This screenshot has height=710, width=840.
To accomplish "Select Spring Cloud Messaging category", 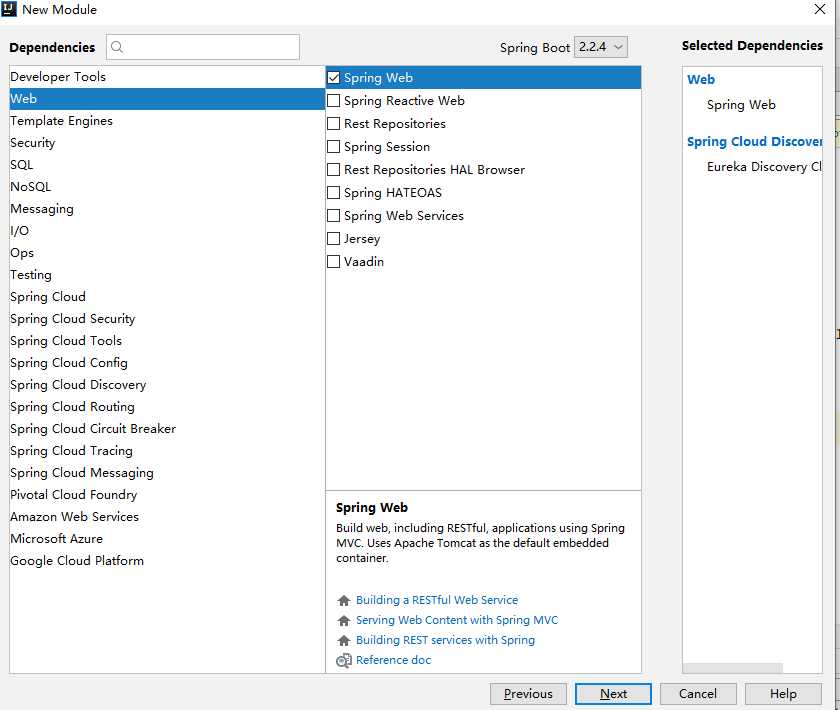I will (167, 472).
